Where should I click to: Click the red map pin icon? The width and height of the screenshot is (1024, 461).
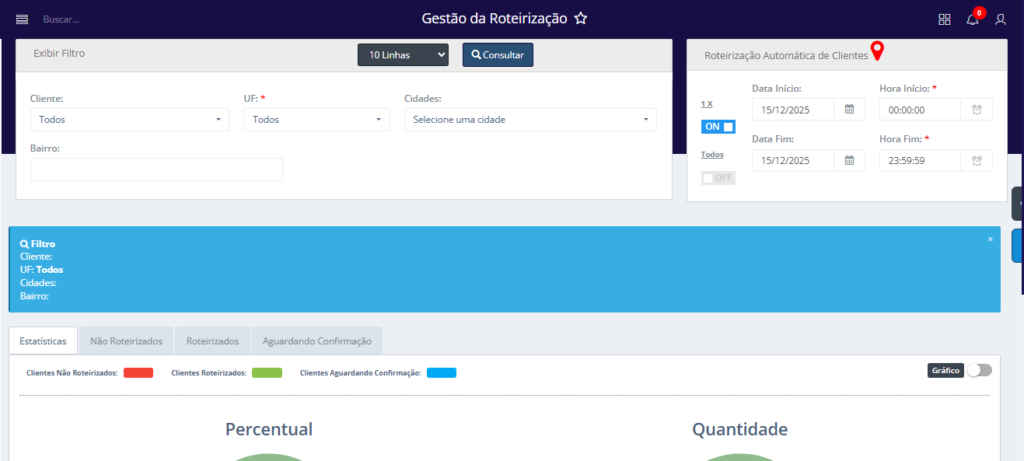878,51
